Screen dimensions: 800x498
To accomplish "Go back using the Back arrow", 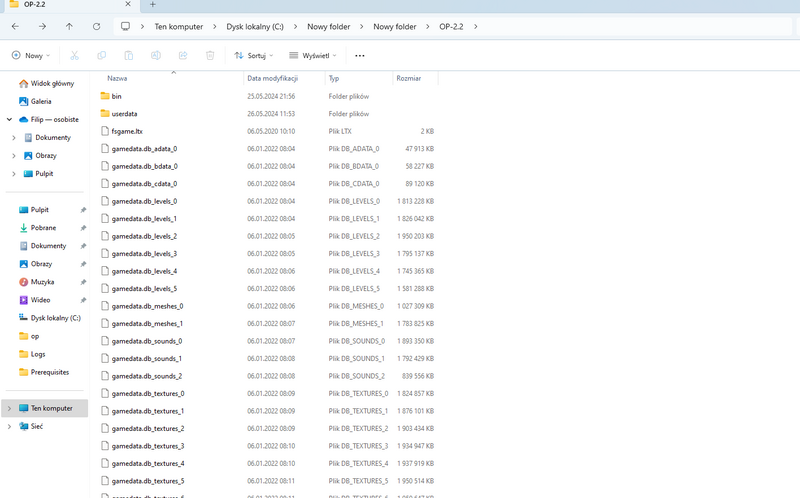I will click(15, 26).
